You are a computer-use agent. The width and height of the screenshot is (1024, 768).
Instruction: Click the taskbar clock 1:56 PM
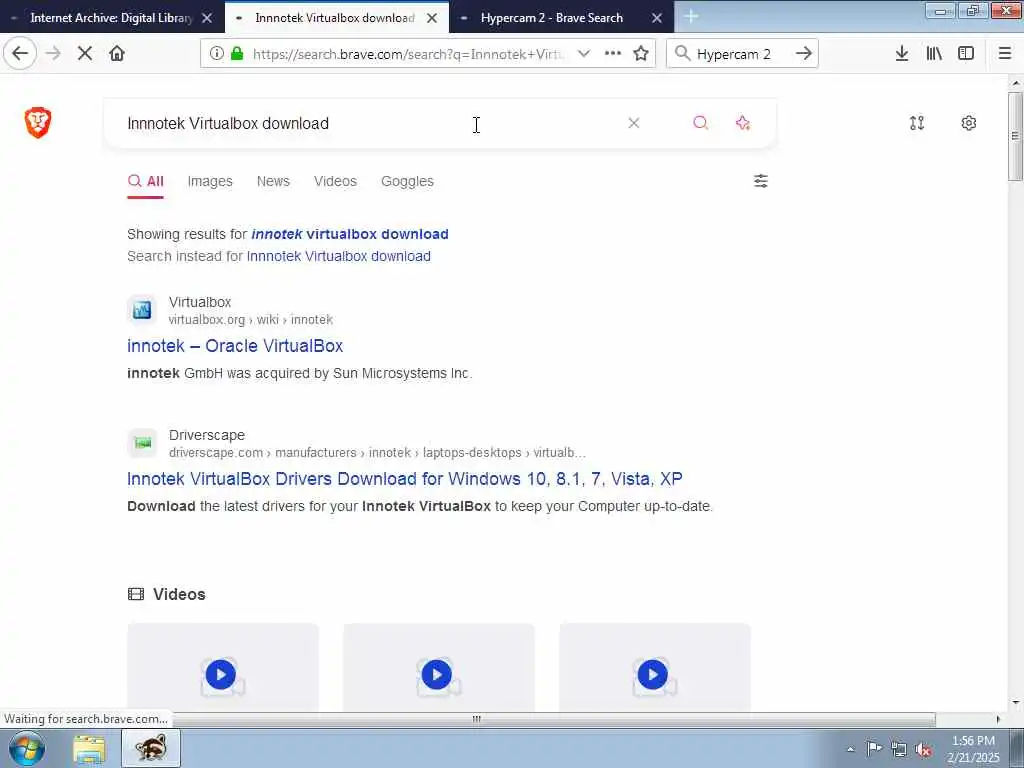973,741
